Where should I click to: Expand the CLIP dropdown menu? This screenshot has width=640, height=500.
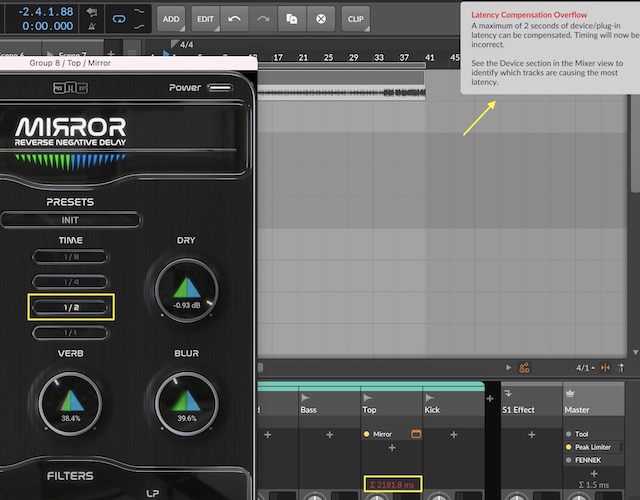(x=355, y=18)
